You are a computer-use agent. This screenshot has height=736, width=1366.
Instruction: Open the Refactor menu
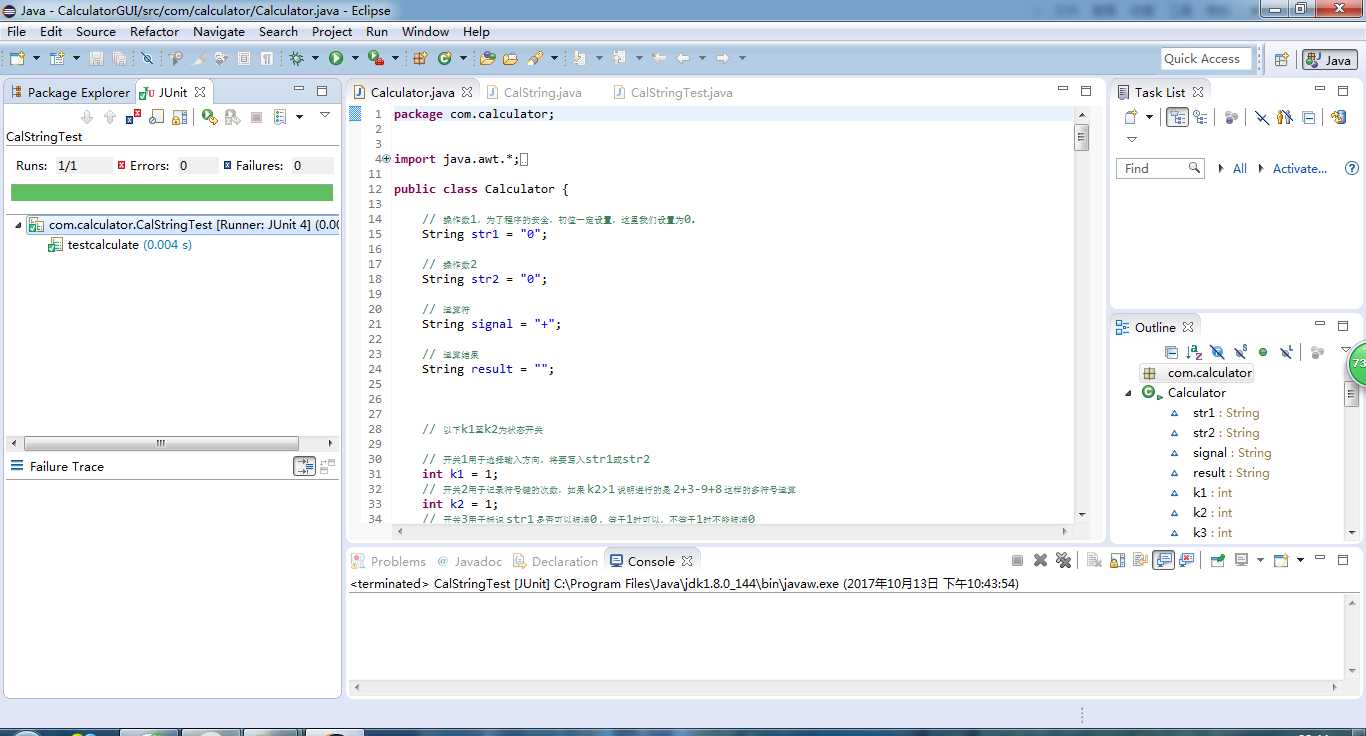point(154,31)
